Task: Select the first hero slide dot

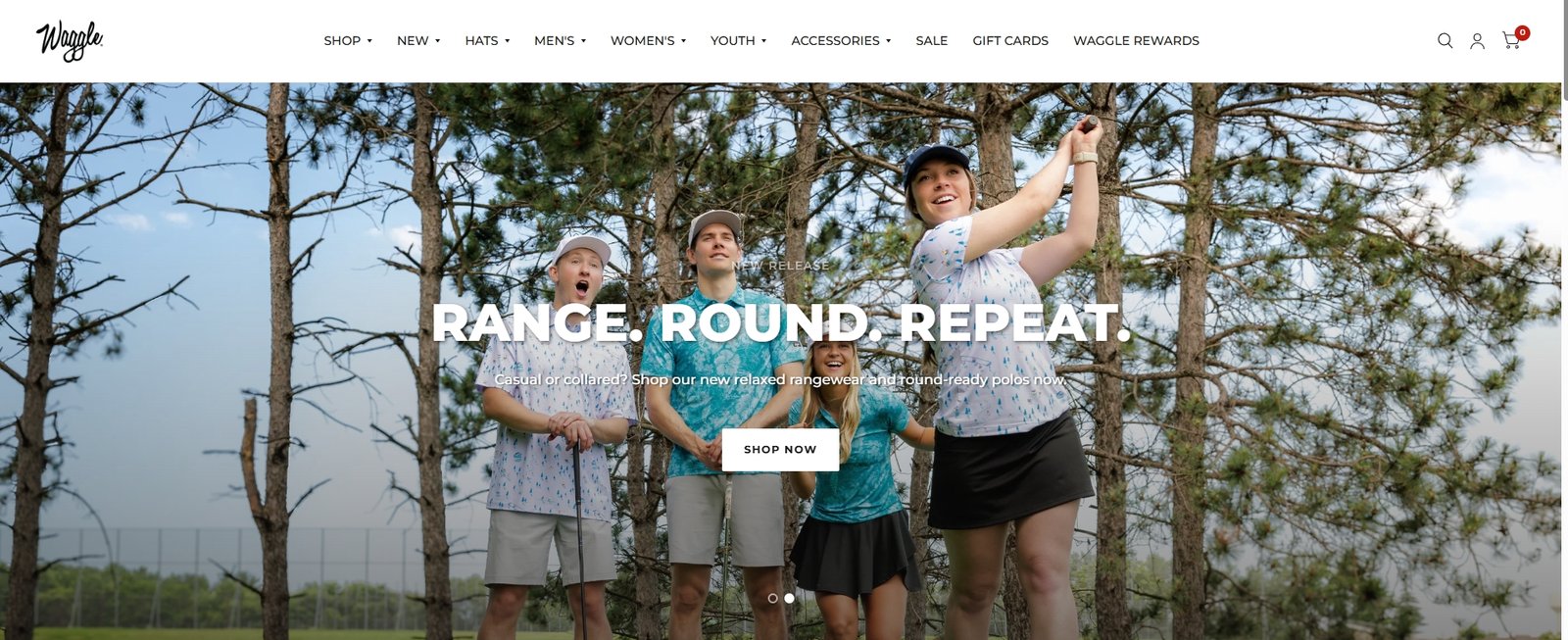Action: 773,598
